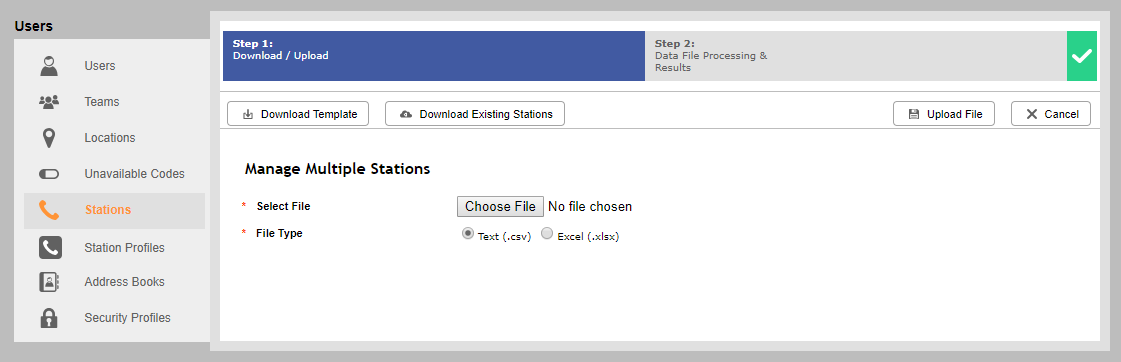The width and height of the screenshot is (1121, 362).
Task: Click Choose File to browse
Action: (500, 207)
